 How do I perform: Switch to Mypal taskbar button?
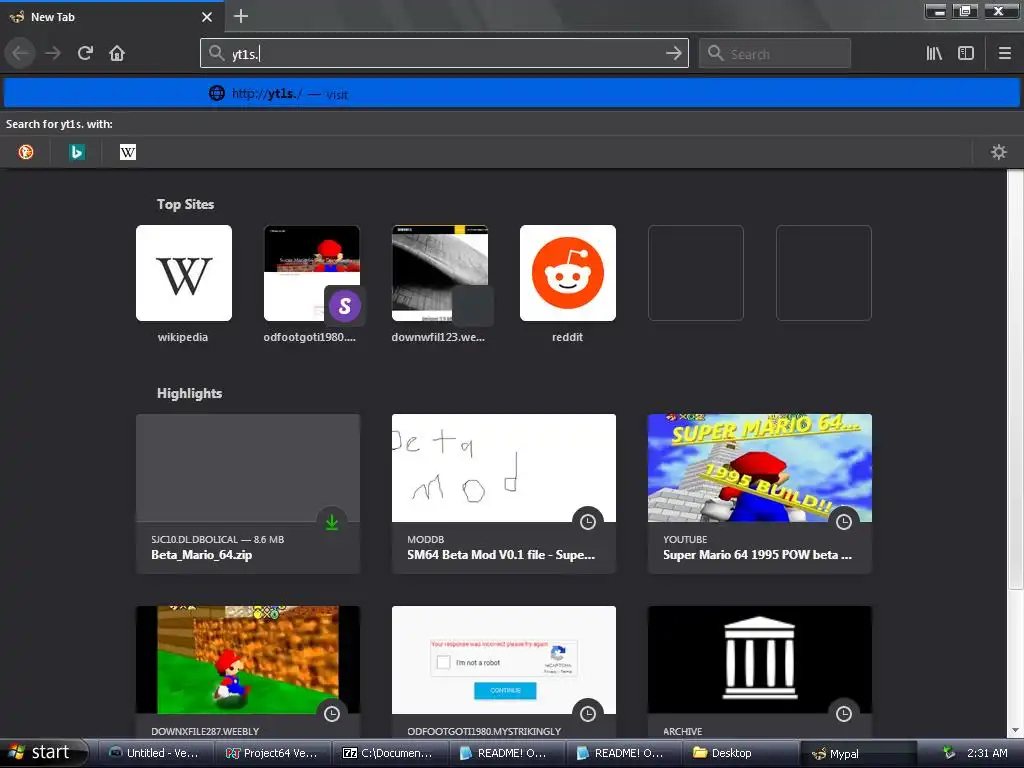(857, 753)
